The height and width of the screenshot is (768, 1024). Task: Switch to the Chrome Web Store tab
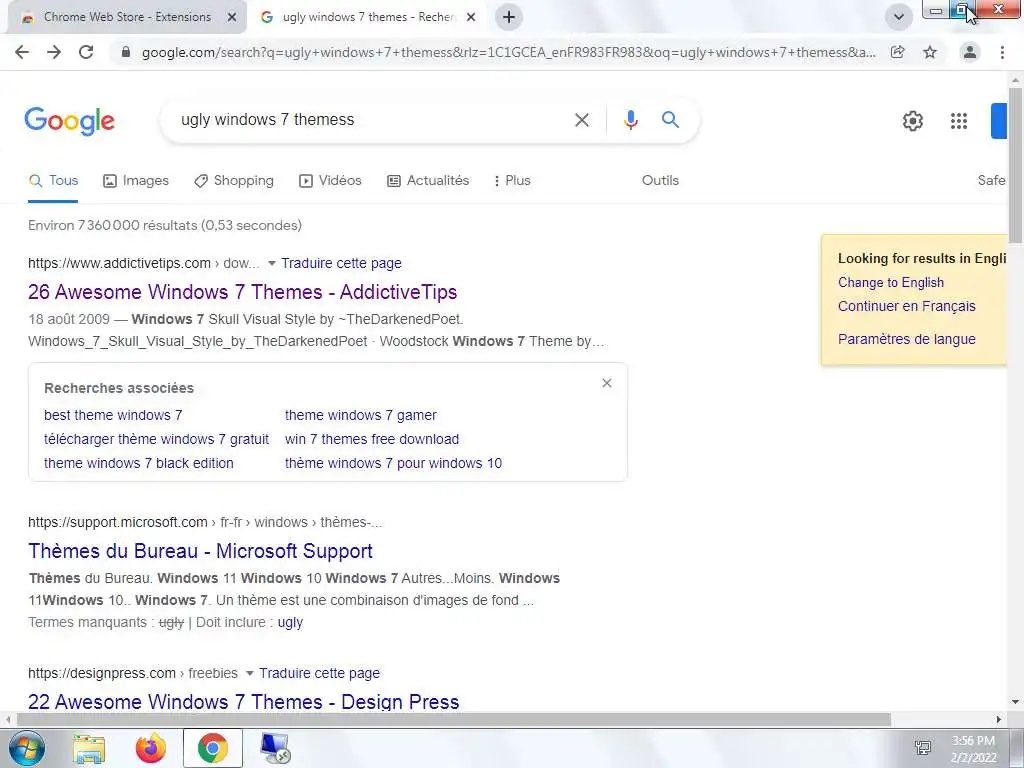127,17
